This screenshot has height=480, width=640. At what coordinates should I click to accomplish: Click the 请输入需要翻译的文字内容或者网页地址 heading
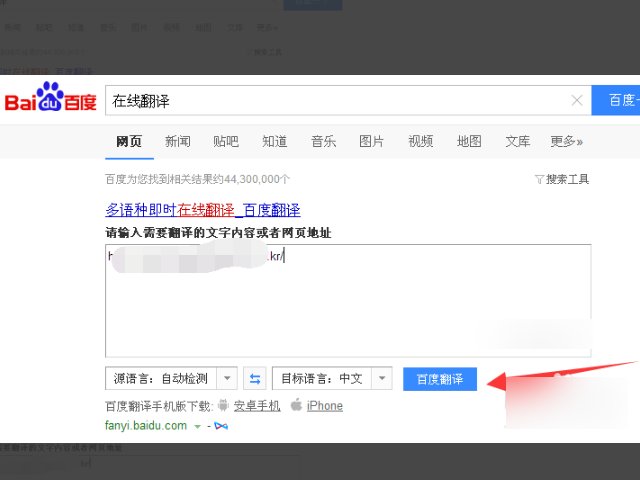tap(218, 233)
